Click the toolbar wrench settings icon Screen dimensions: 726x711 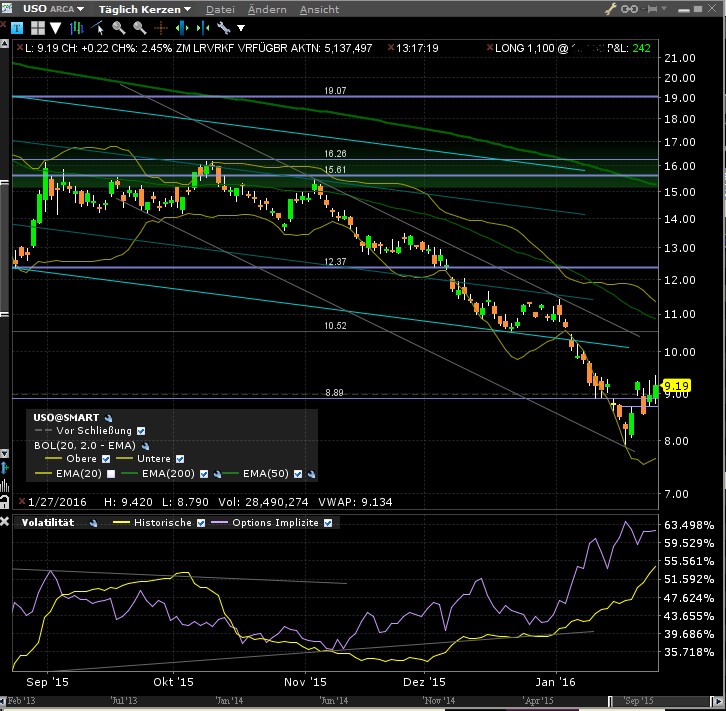pyautogui.click(x=223, y=28)
